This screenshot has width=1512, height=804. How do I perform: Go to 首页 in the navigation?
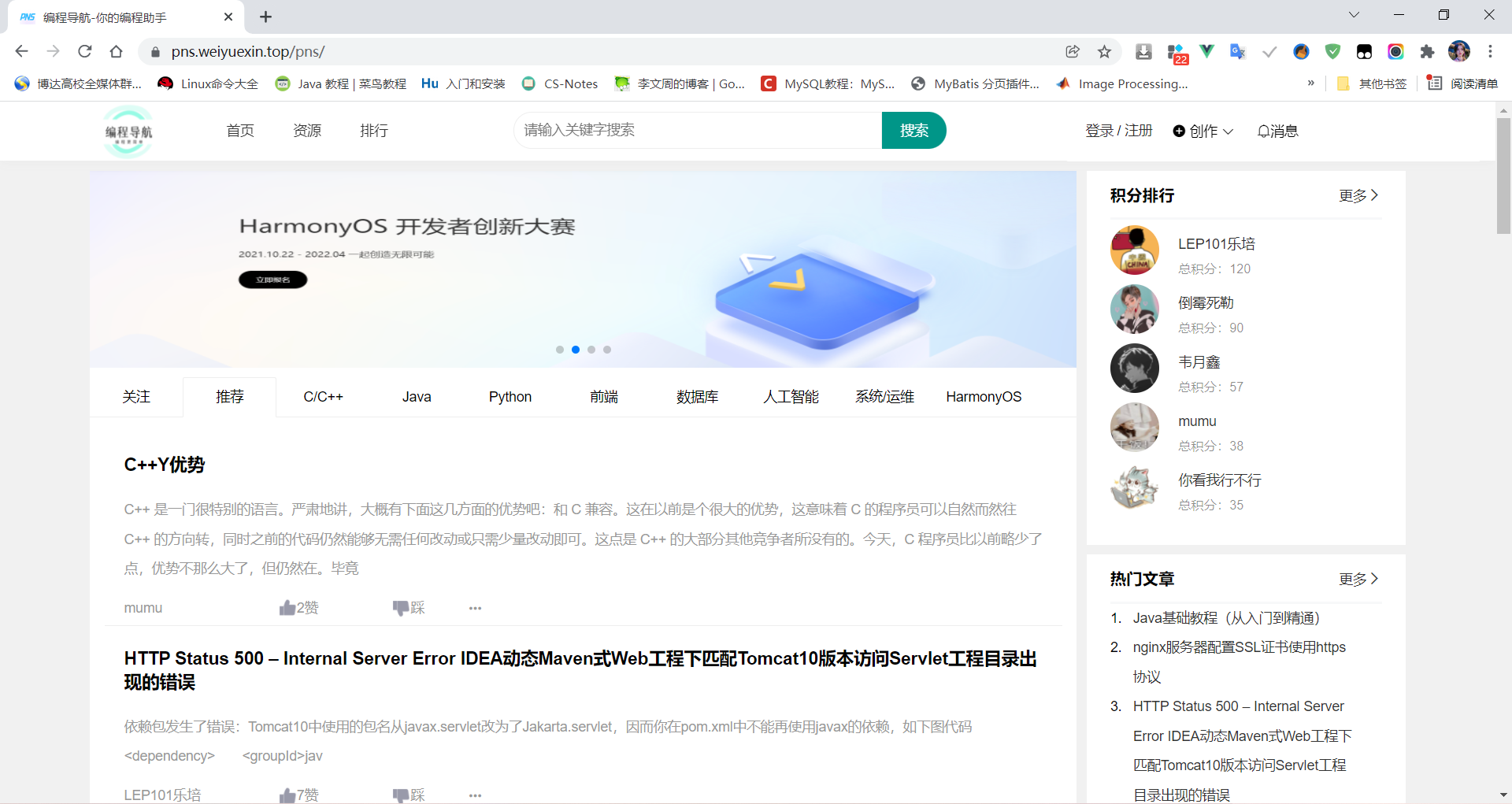click(240, 131)
